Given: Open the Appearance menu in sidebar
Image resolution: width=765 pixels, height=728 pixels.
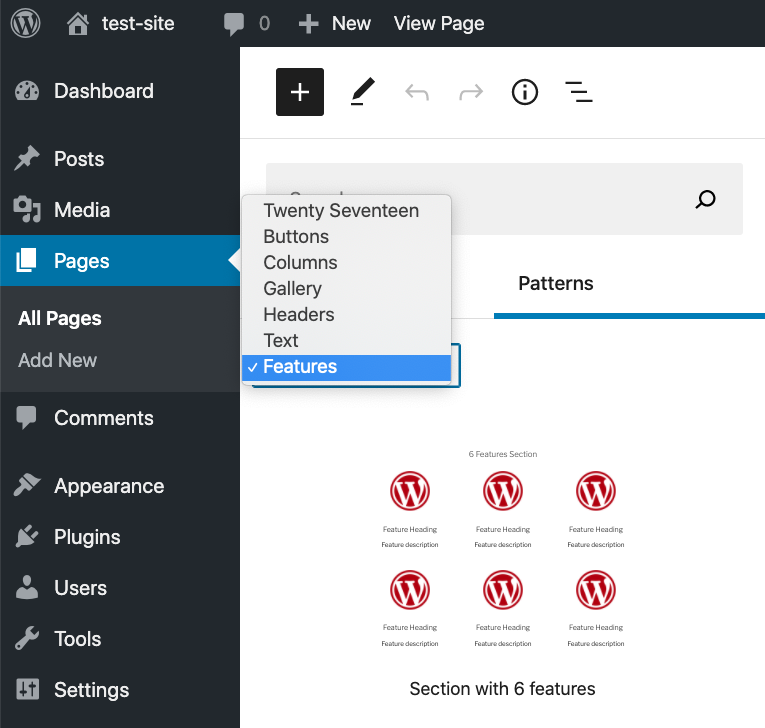Looking at the screenshot, I should point(109,486).
